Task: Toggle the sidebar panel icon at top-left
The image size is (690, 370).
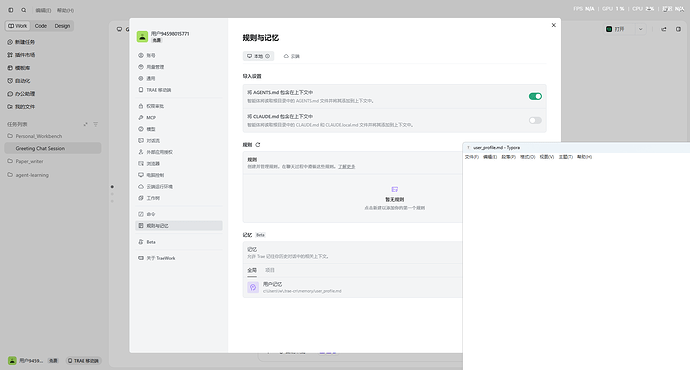Action: coord(11,10)
